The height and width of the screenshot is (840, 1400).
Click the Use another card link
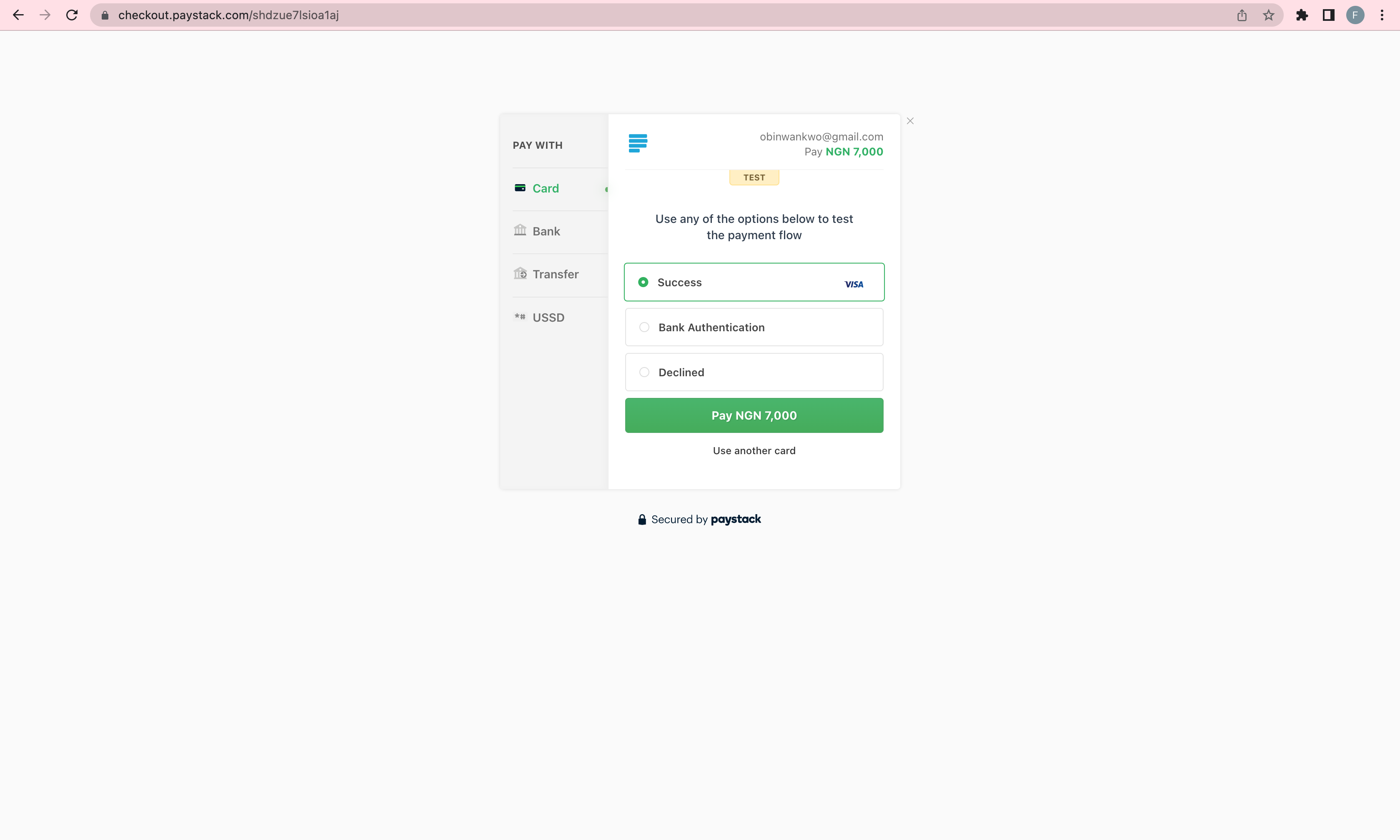754,450
